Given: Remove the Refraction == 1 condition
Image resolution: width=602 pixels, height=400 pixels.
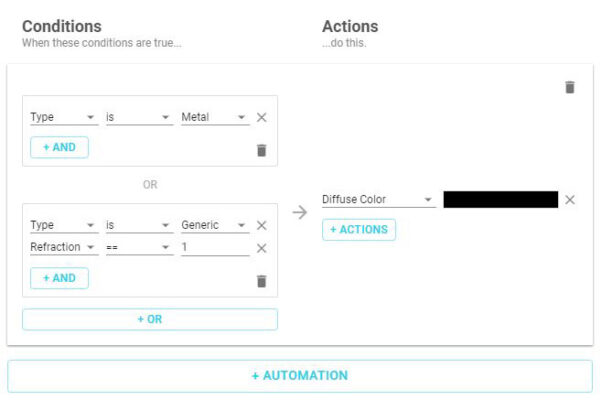Looking at the screenshot, I should tap(262, 248).
